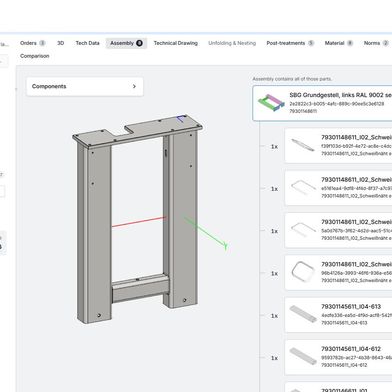Open the Comparison tab
Viewport: 392px width, 392px height.
coord(35,56)
